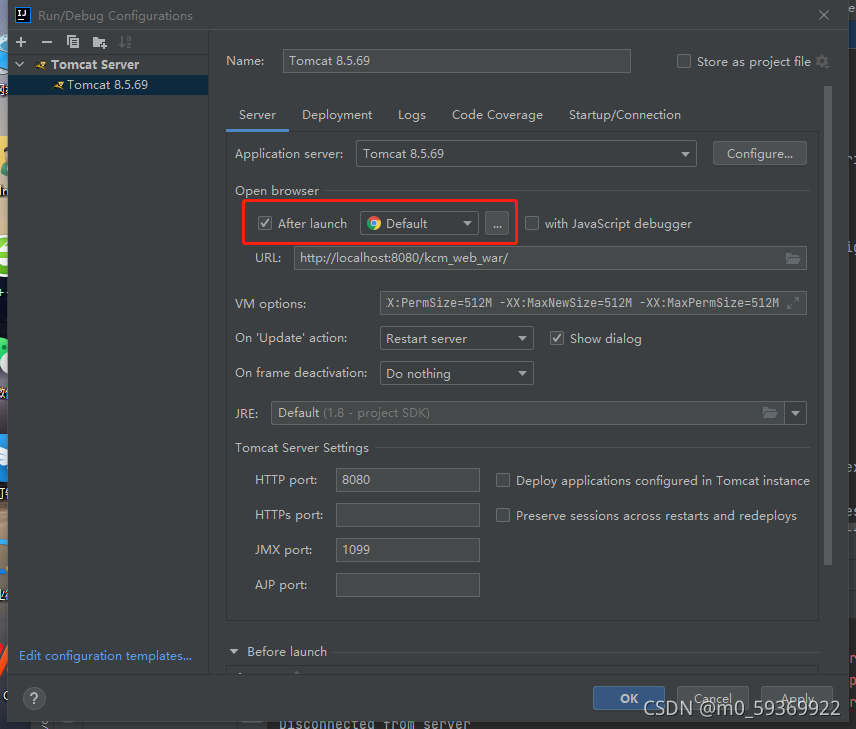Click the Tomcat icon next to Tomcat Server group

[x=40, y=65]
